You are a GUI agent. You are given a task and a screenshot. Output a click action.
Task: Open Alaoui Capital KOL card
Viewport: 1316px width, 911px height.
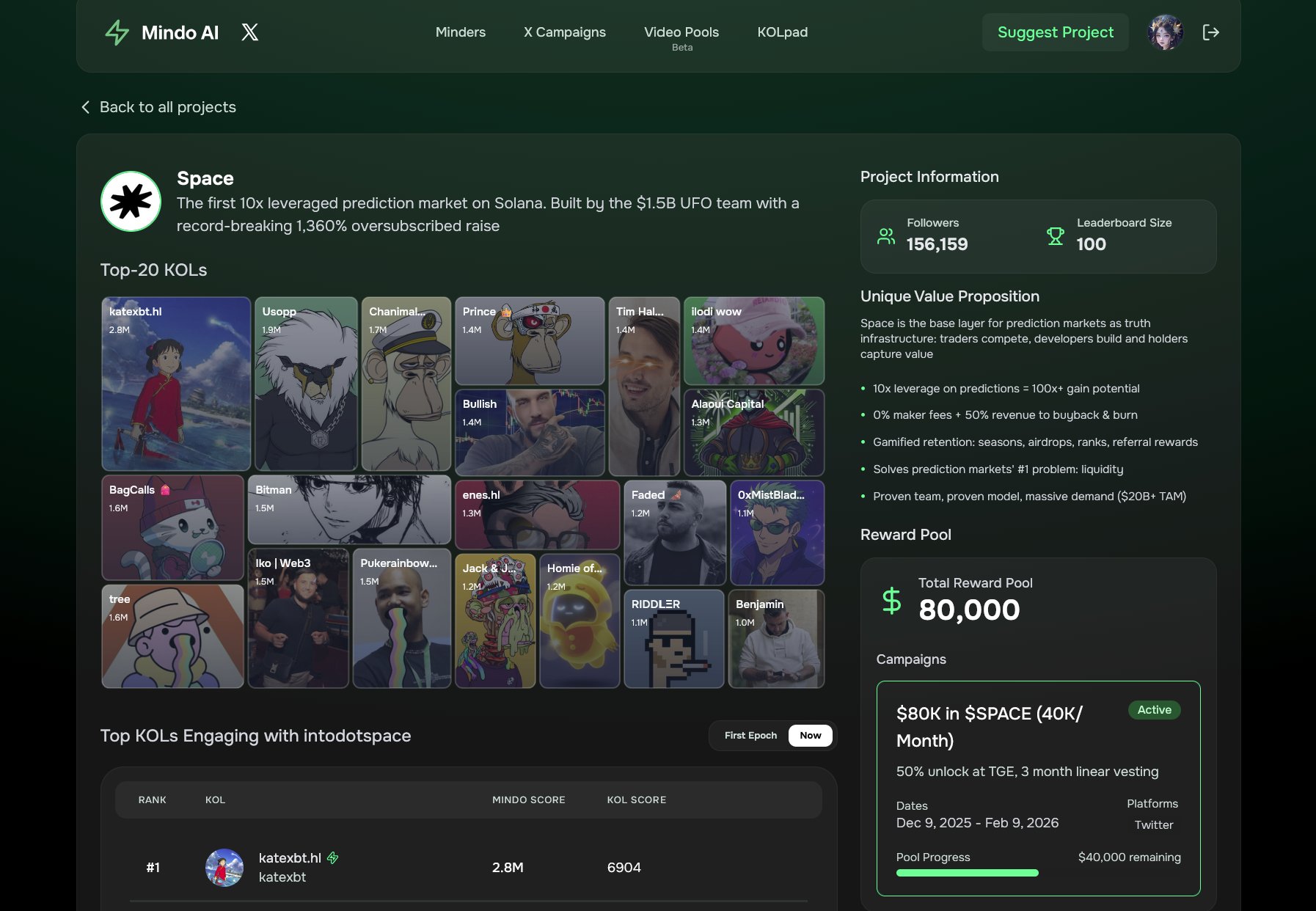pyautogui.click(x=754, y=433)
